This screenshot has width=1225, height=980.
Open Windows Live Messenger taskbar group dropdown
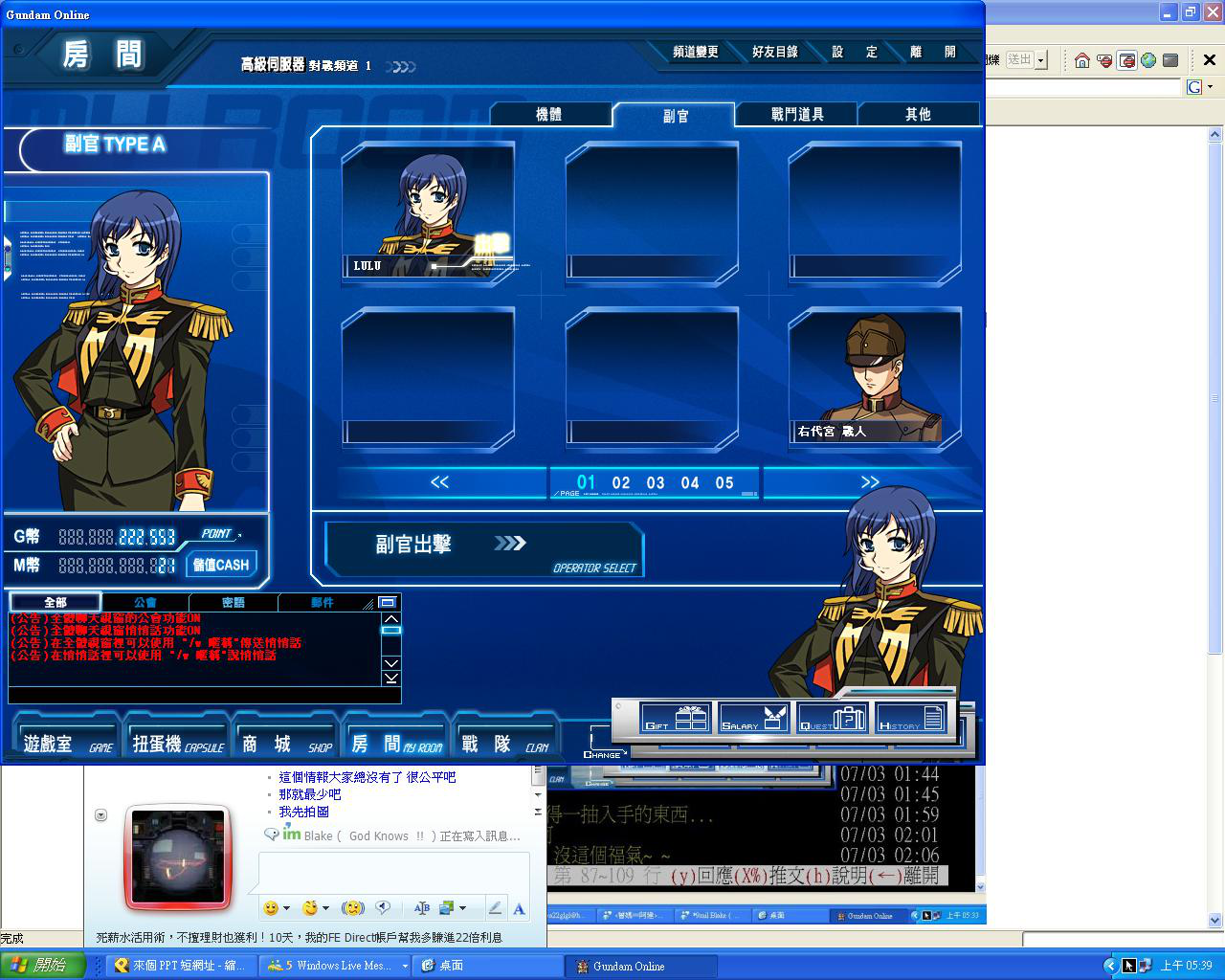pyautogui.click(x=405, y=966)
